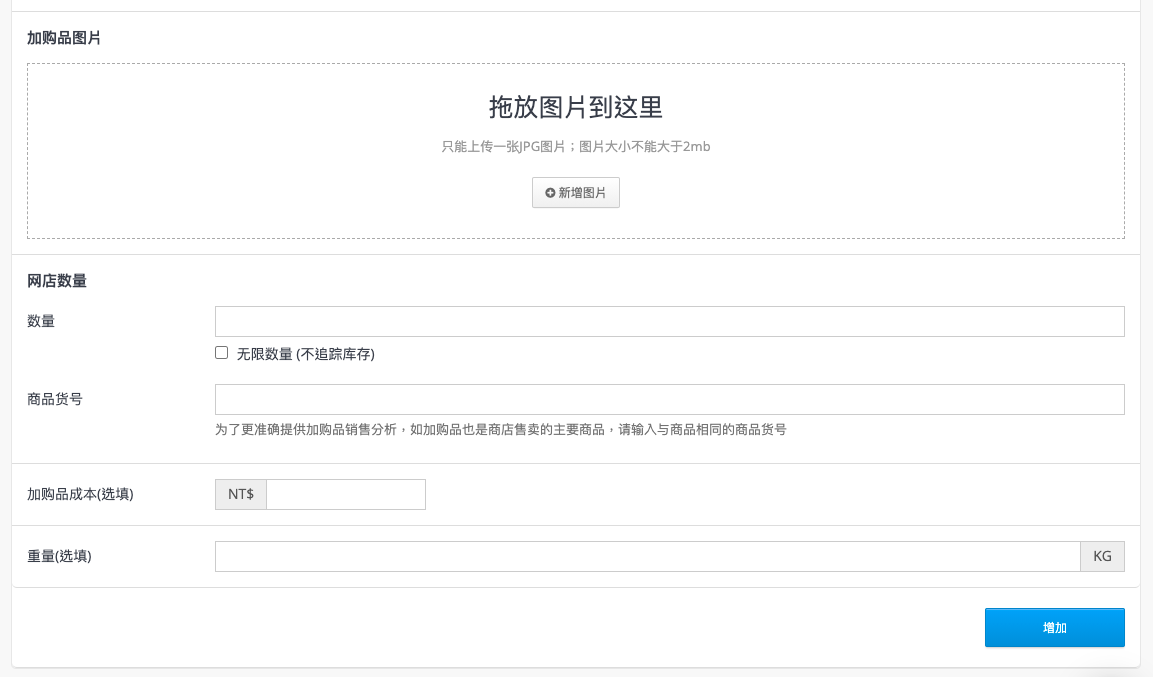Focus the 数量 quantity input field
Screen dimensions: 1153x677
click(x=669, y=321)
